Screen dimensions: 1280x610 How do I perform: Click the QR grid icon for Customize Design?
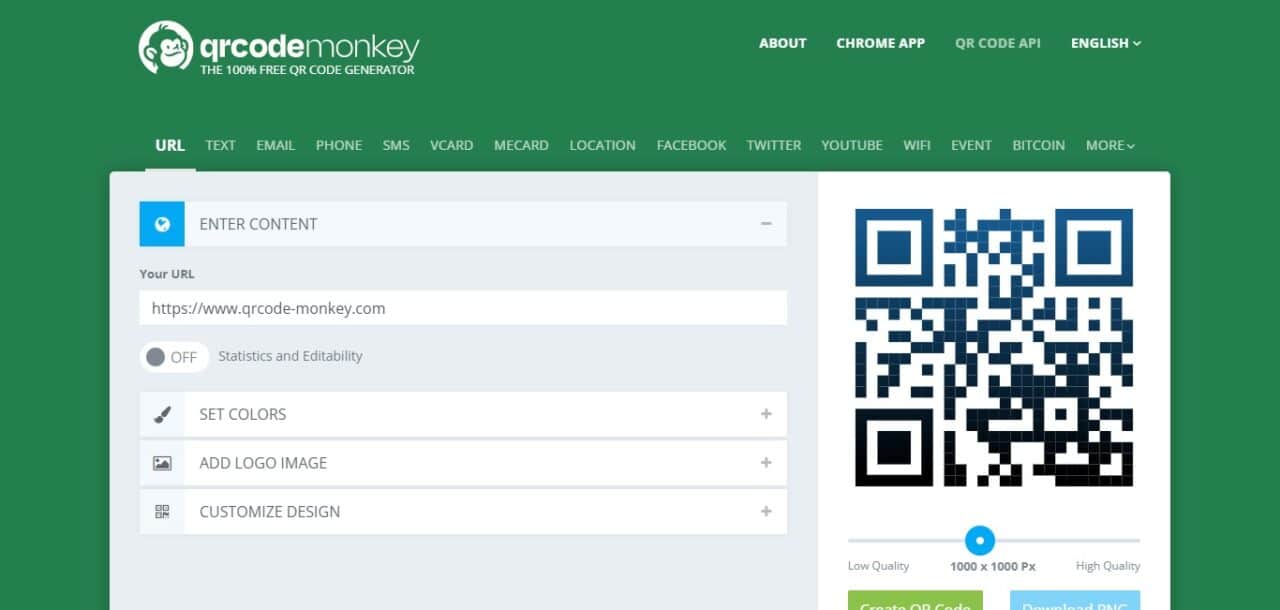coord(162,512)
